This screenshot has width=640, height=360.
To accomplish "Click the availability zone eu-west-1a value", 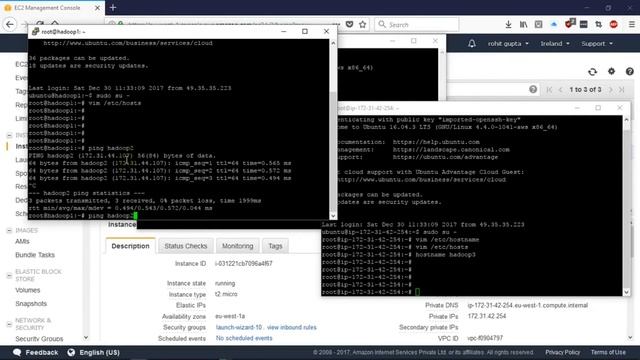I will 230,316.
